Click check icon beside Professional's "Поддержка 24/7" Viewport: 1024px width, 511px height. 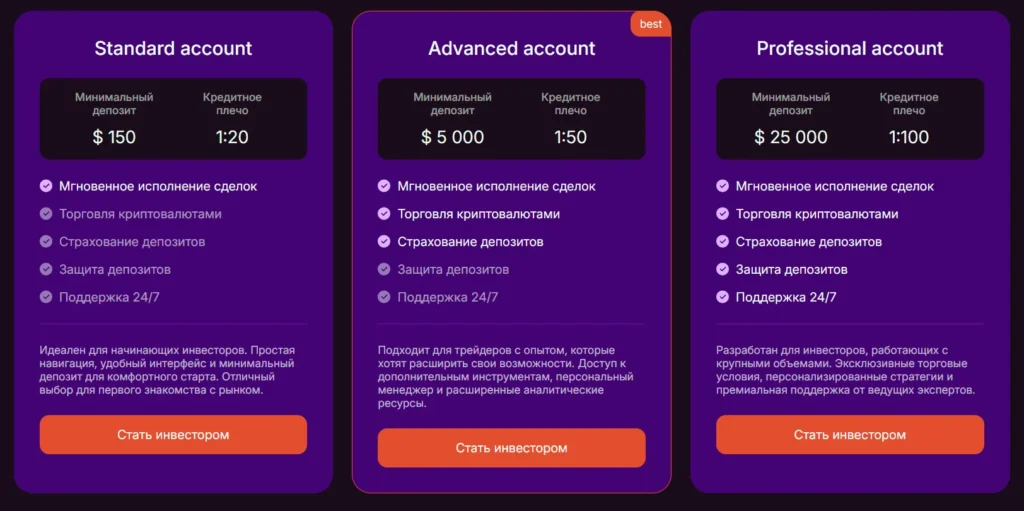click(723, 297)
